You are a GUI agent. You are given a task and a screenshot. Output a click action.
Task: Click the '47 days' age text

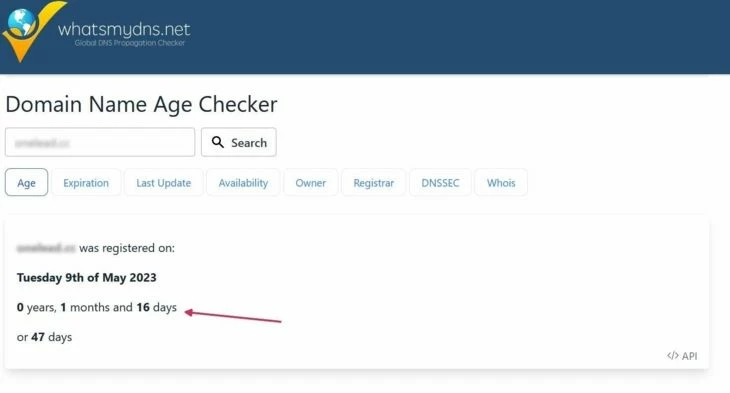(x=52, y=337)
